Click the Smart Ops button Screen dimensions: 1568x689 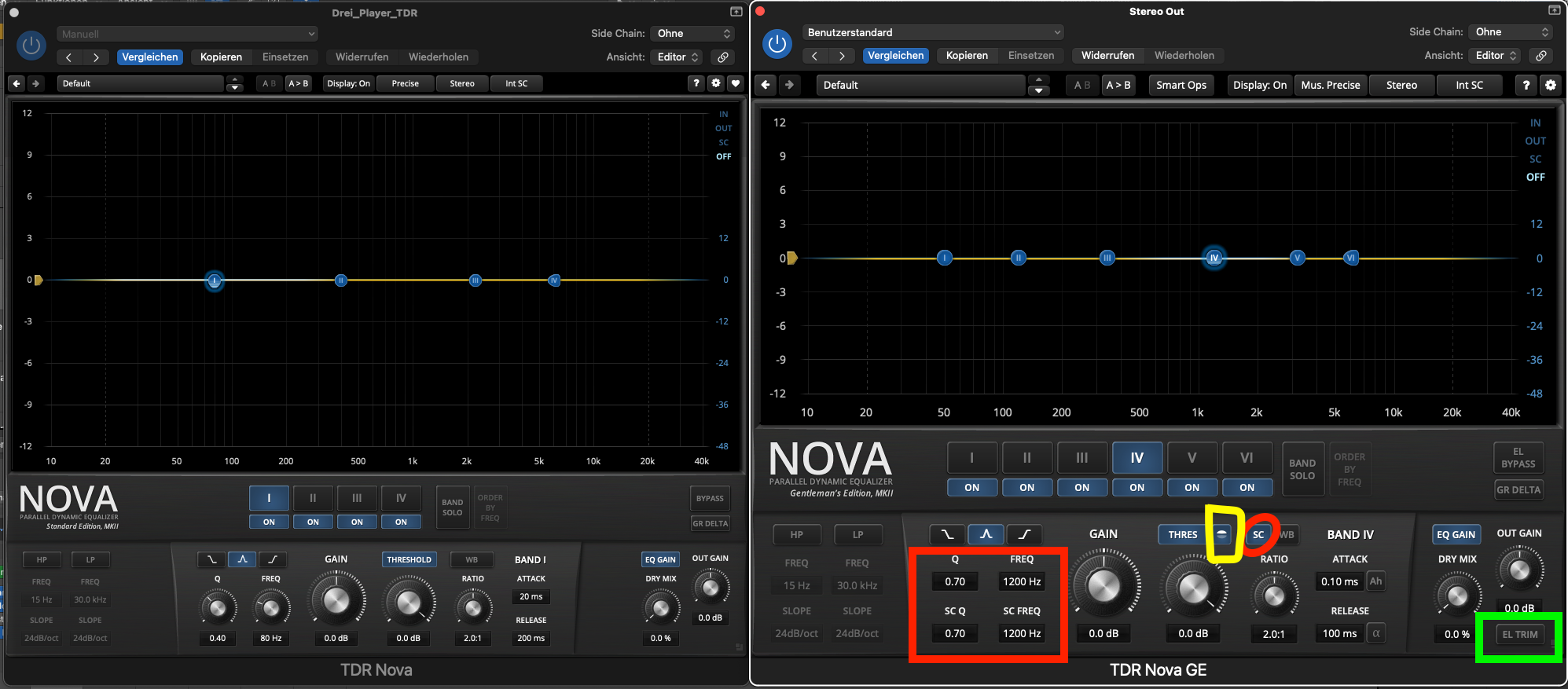(1181, 85)
